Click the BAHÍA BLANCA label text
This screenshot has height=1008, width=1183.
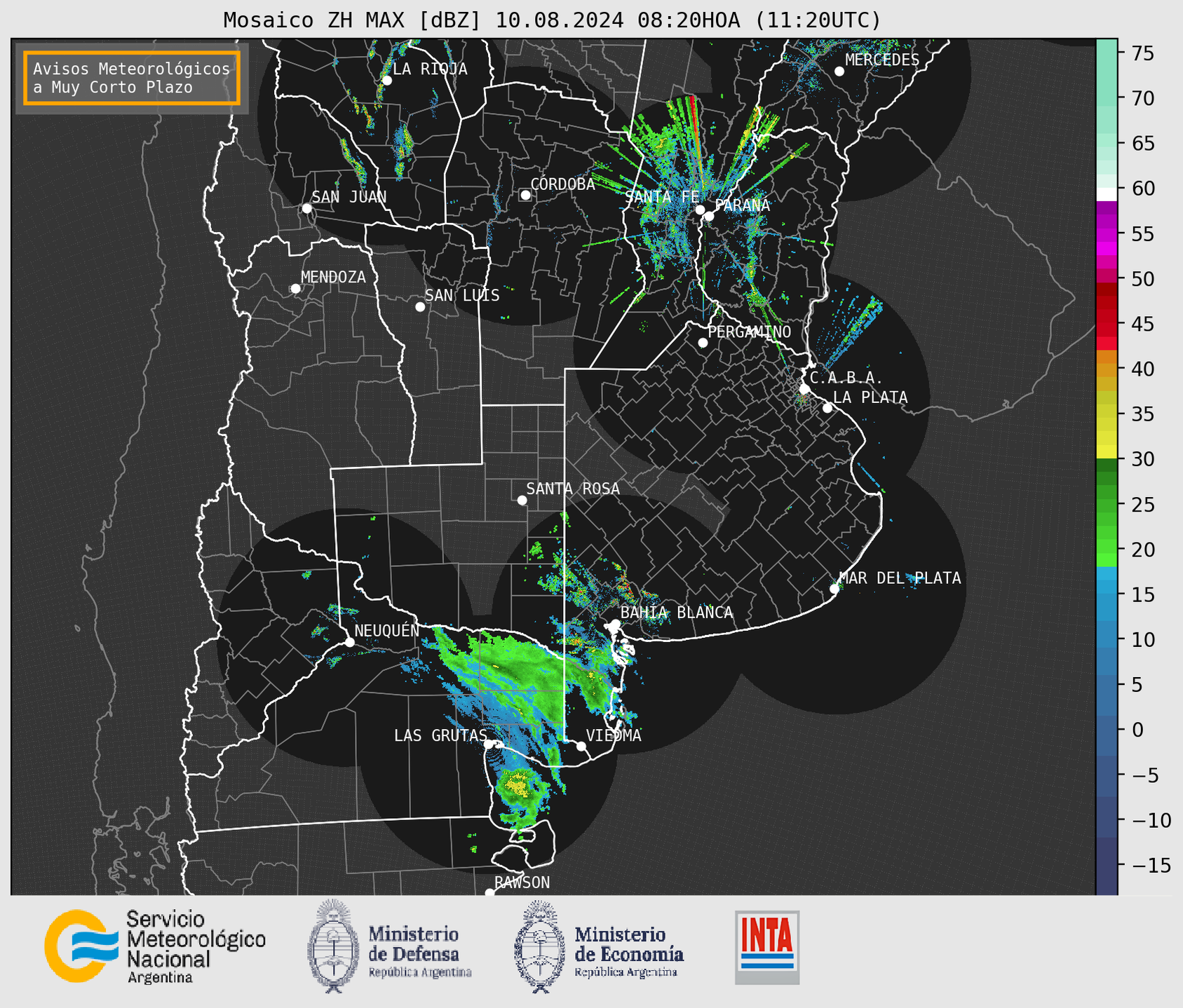tap(677, 613)
